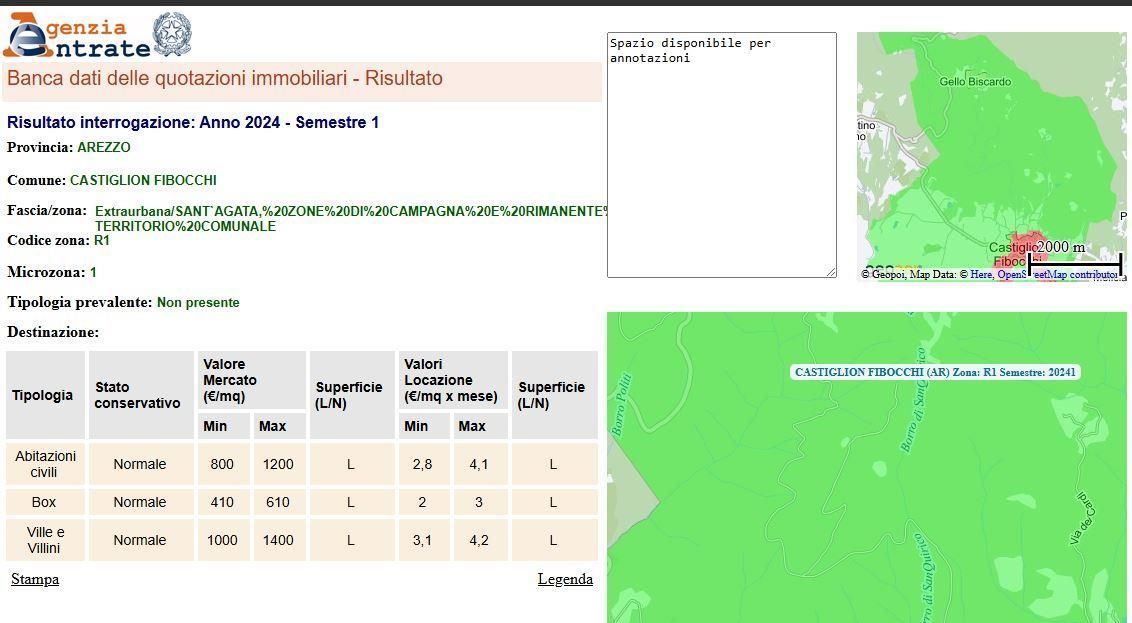Click the Valore Mercato column header
1132x623 pixels.
(x=230, y=380)
